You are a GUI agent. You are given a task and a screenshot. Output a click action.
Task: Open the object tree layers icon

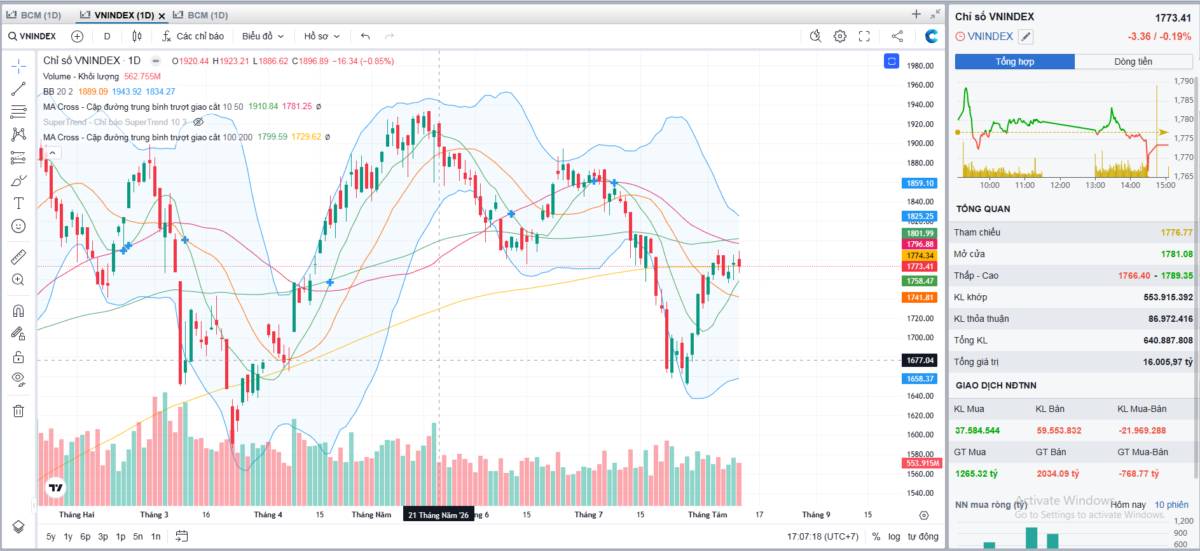(18, 526)
